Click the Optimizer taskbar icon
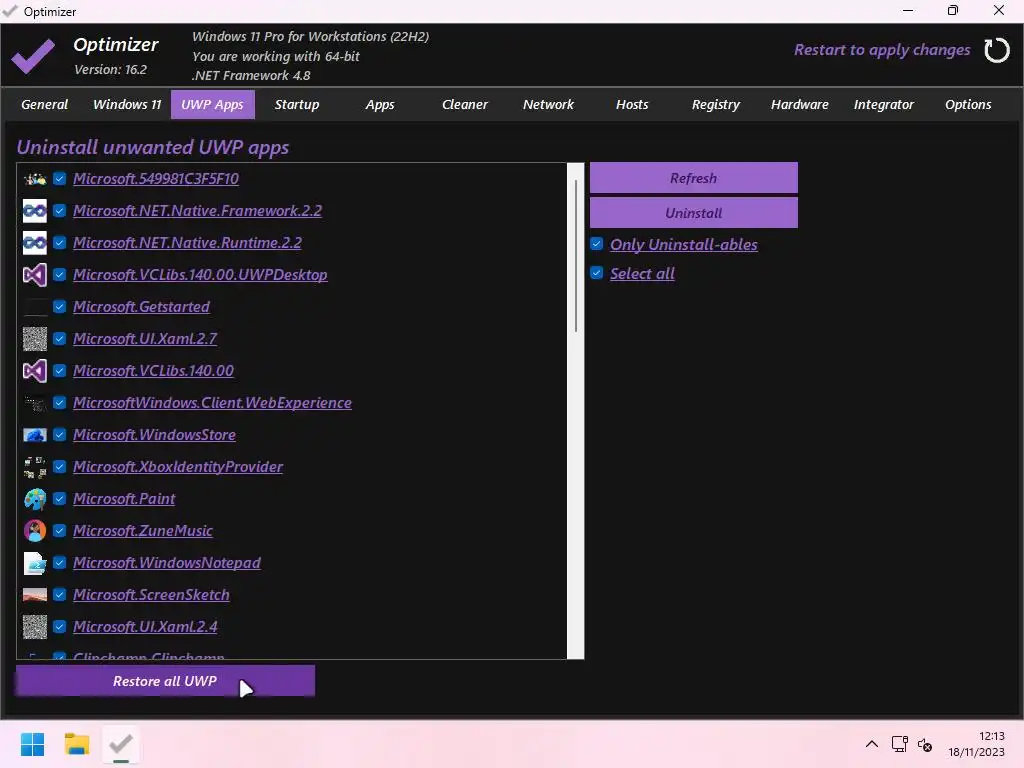This screenshot has width=1024, height=768. (121, 744)
